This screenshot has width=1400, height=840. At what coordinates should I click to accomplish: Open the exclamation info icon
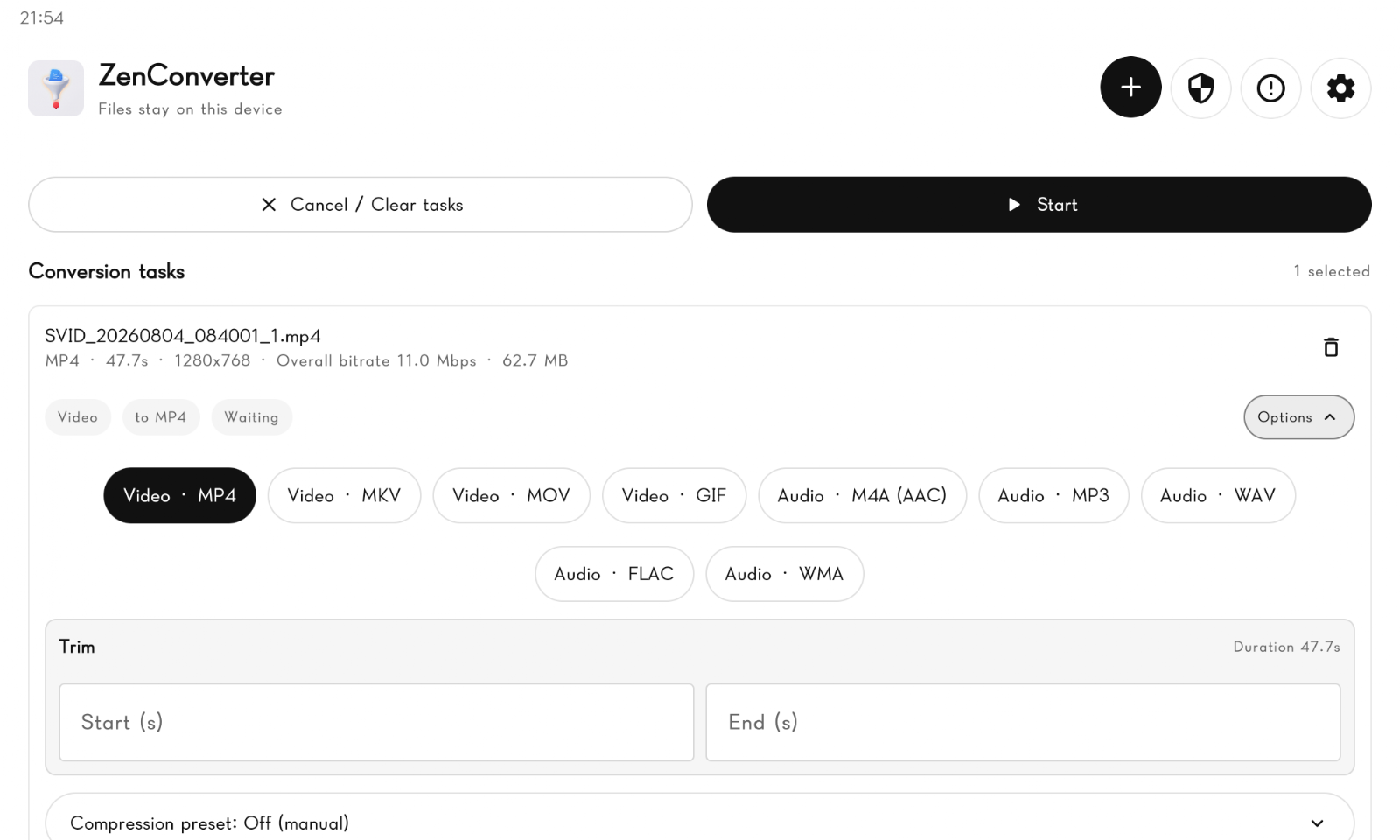coord(1270,87)
